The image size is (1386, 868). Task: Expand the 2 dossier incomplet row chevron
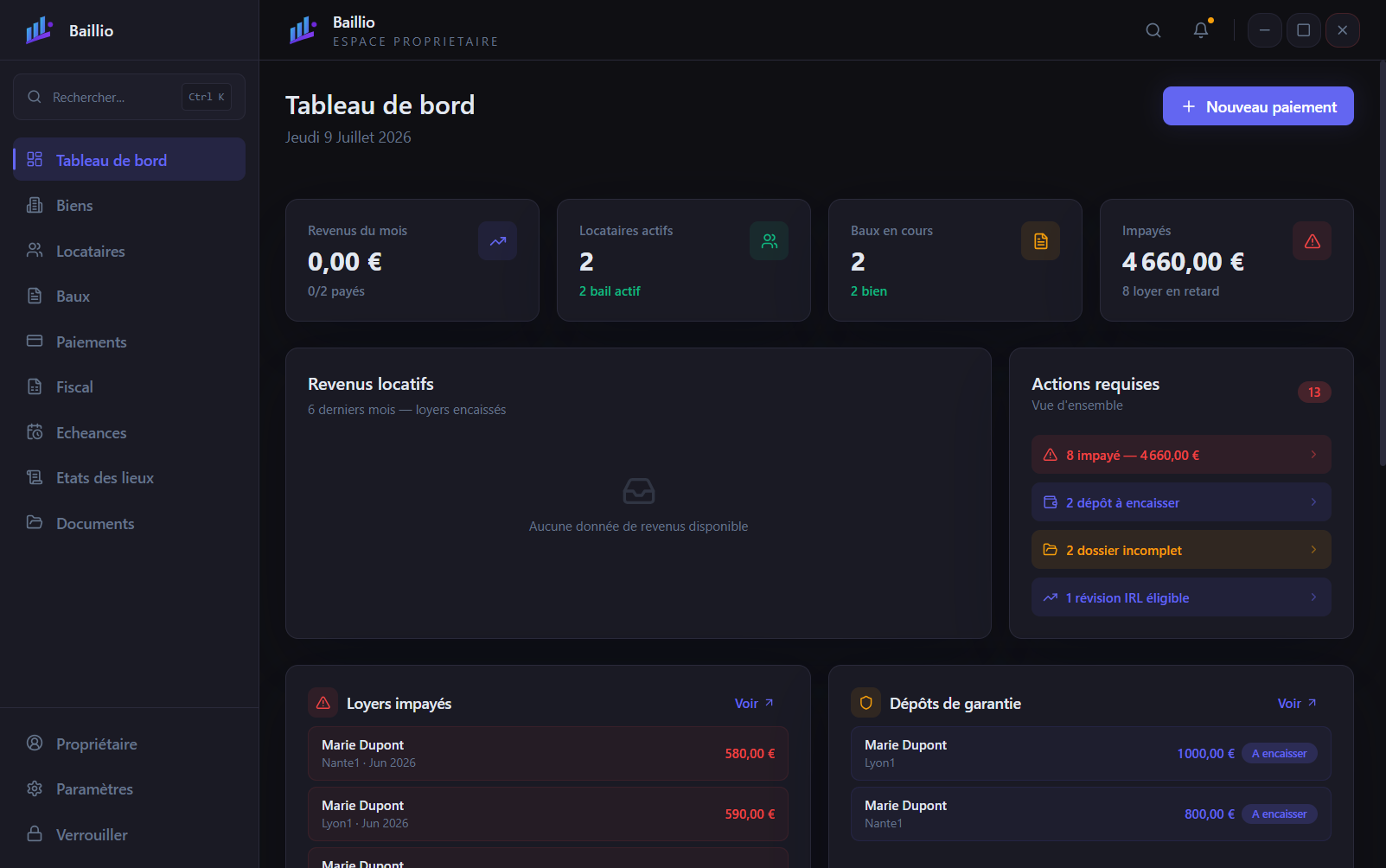1313,550
